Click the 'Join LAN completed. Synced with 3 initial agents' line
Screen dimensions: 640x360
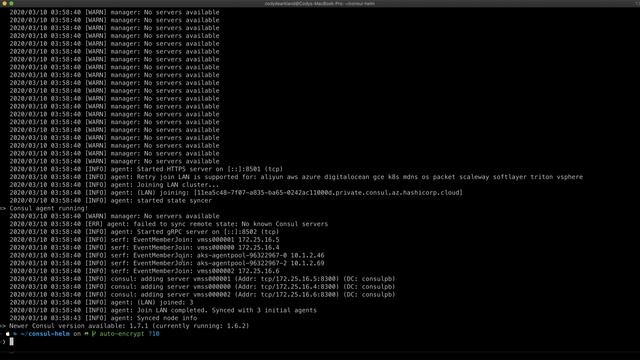click(x=163, y=310)
